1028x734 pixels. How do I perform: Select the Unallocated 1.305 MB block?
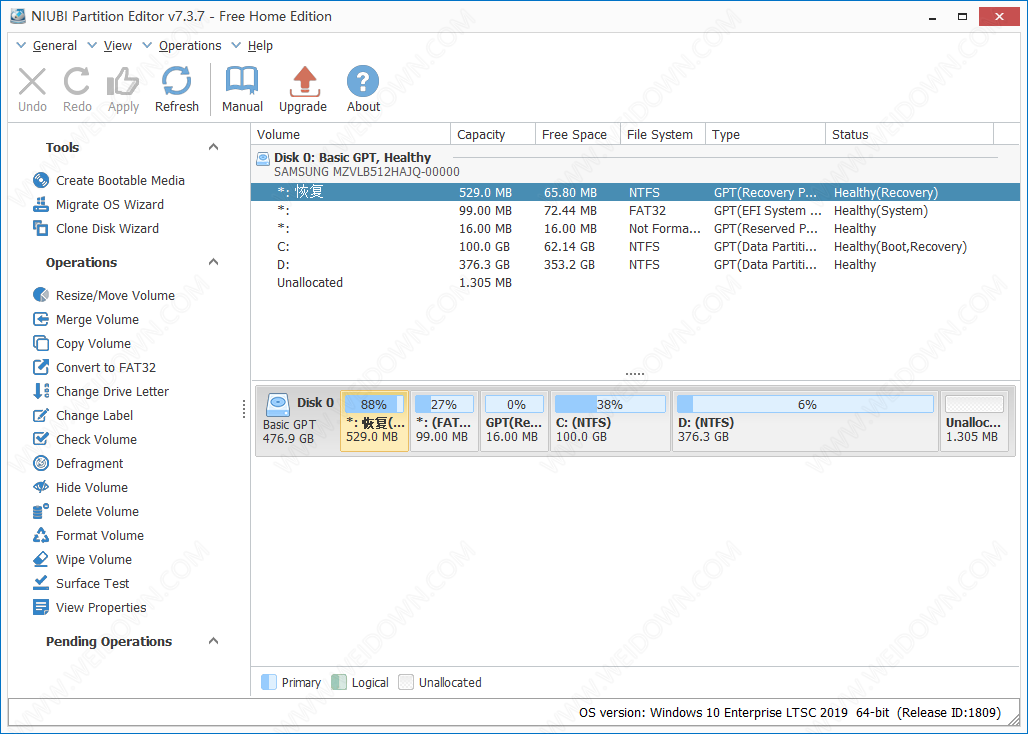click(x=975, y=421)
